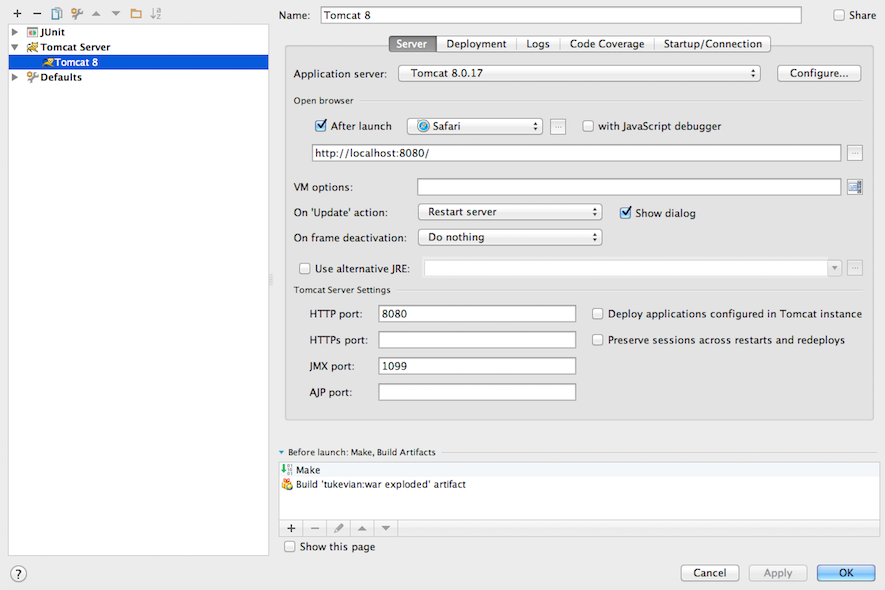Open the Safari browser dropdown
The width and height of the screenshot is (885, 590).
coord(475,126)
